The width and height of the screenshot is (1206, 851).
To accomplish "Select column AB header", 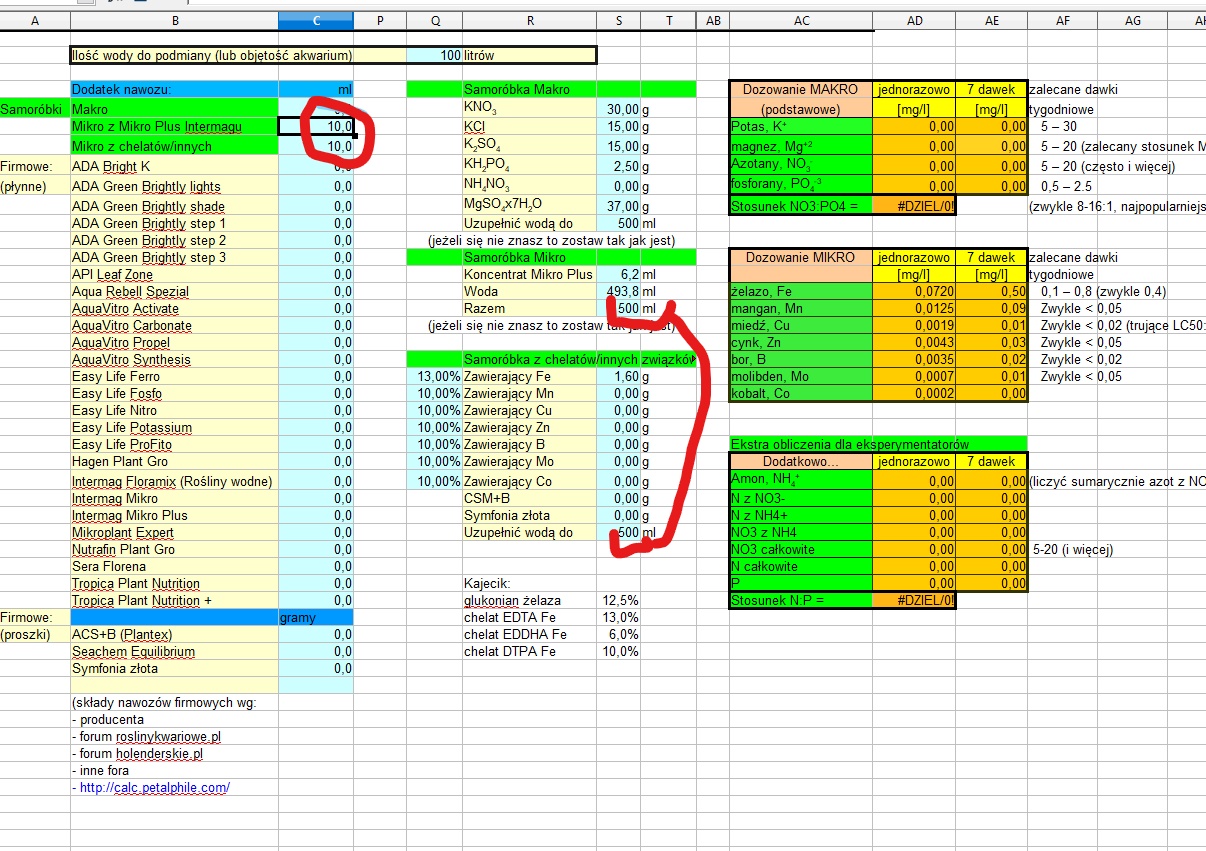I will click(x=712, y=21).
